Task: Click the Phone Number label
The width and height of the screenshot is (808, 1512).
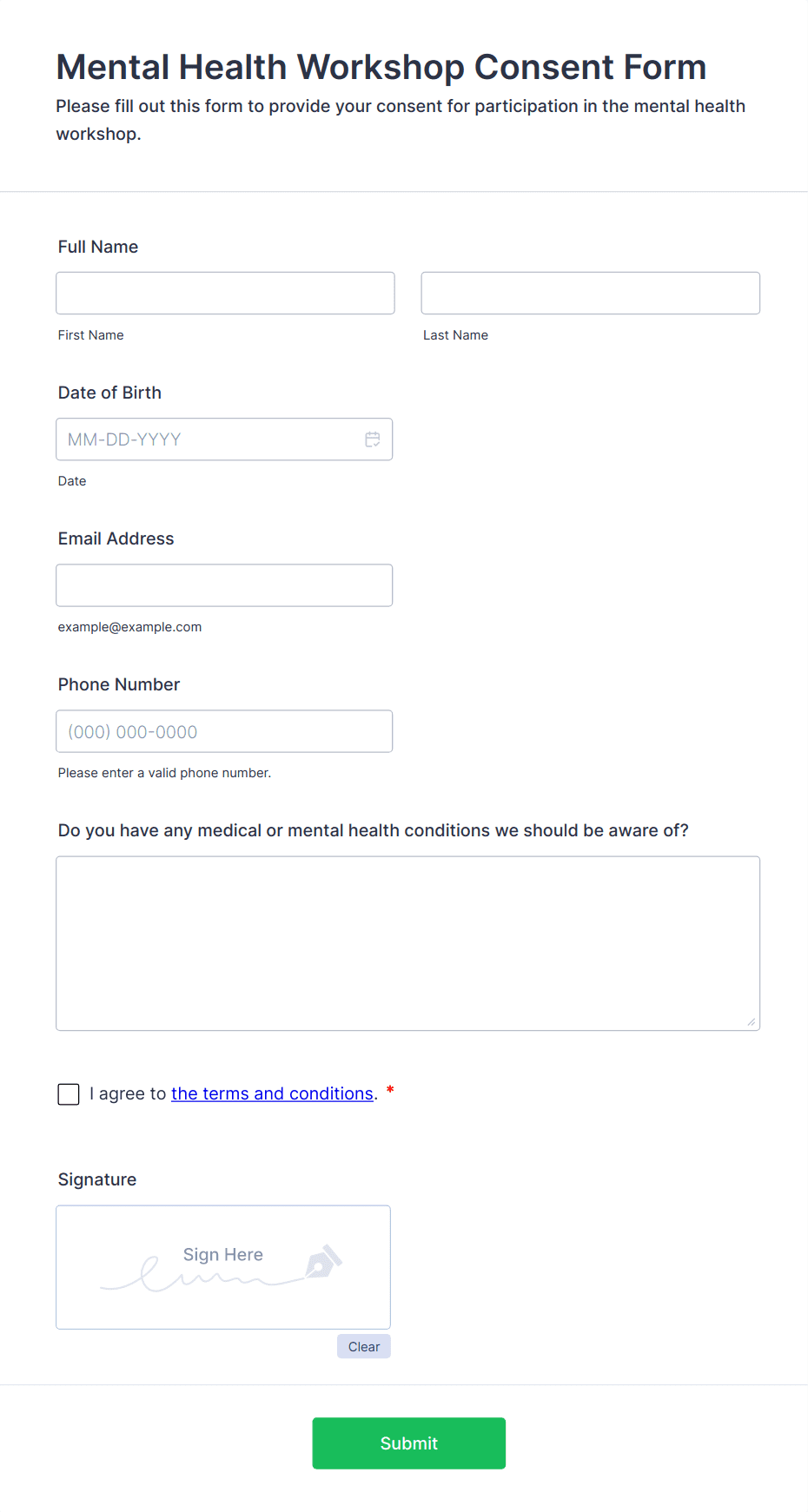Action: pos(119,684)
